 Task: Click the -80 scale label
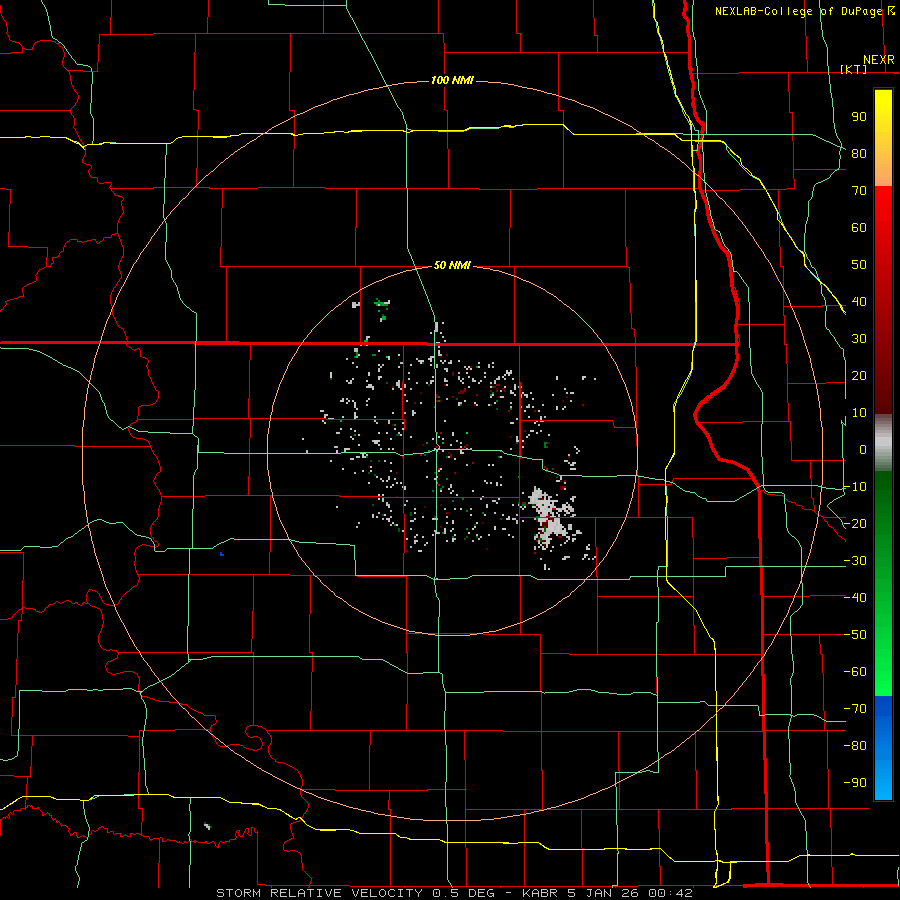click(x=855, y=746)
